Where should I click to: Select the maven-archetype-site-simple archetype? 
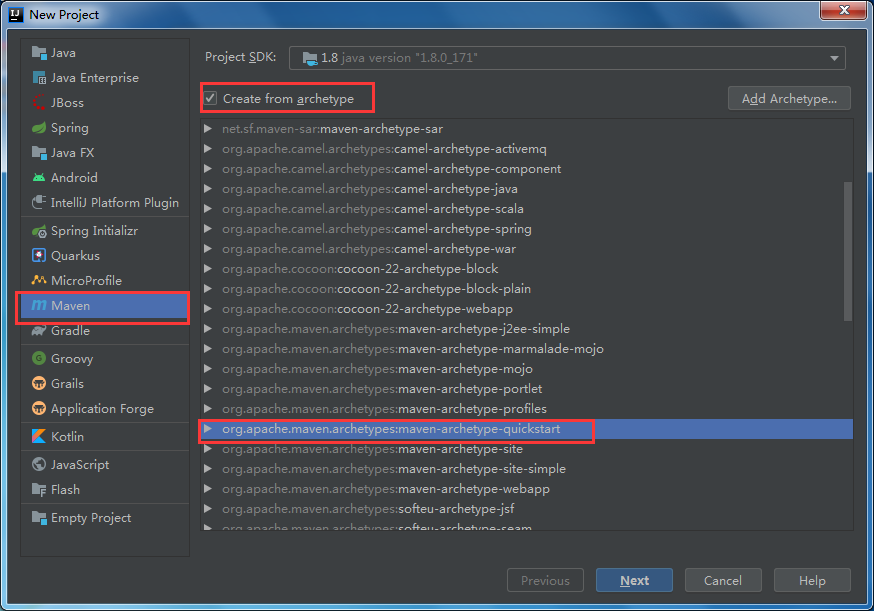tap(394, 469)
